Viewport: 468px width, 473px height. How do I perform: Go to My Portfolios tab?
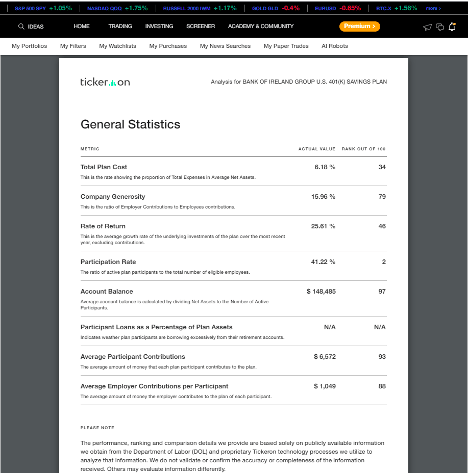coord(29,46)
